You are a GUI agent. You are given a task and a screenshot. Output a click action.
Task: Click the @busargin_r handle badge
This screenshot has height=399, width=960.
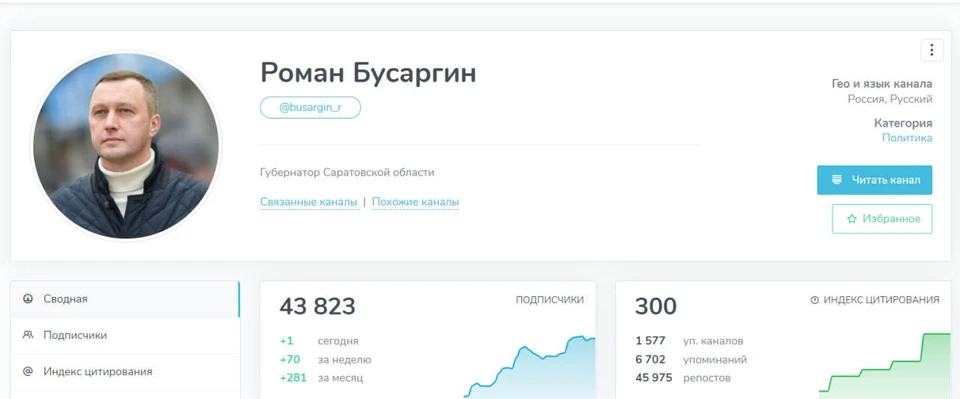310,107
